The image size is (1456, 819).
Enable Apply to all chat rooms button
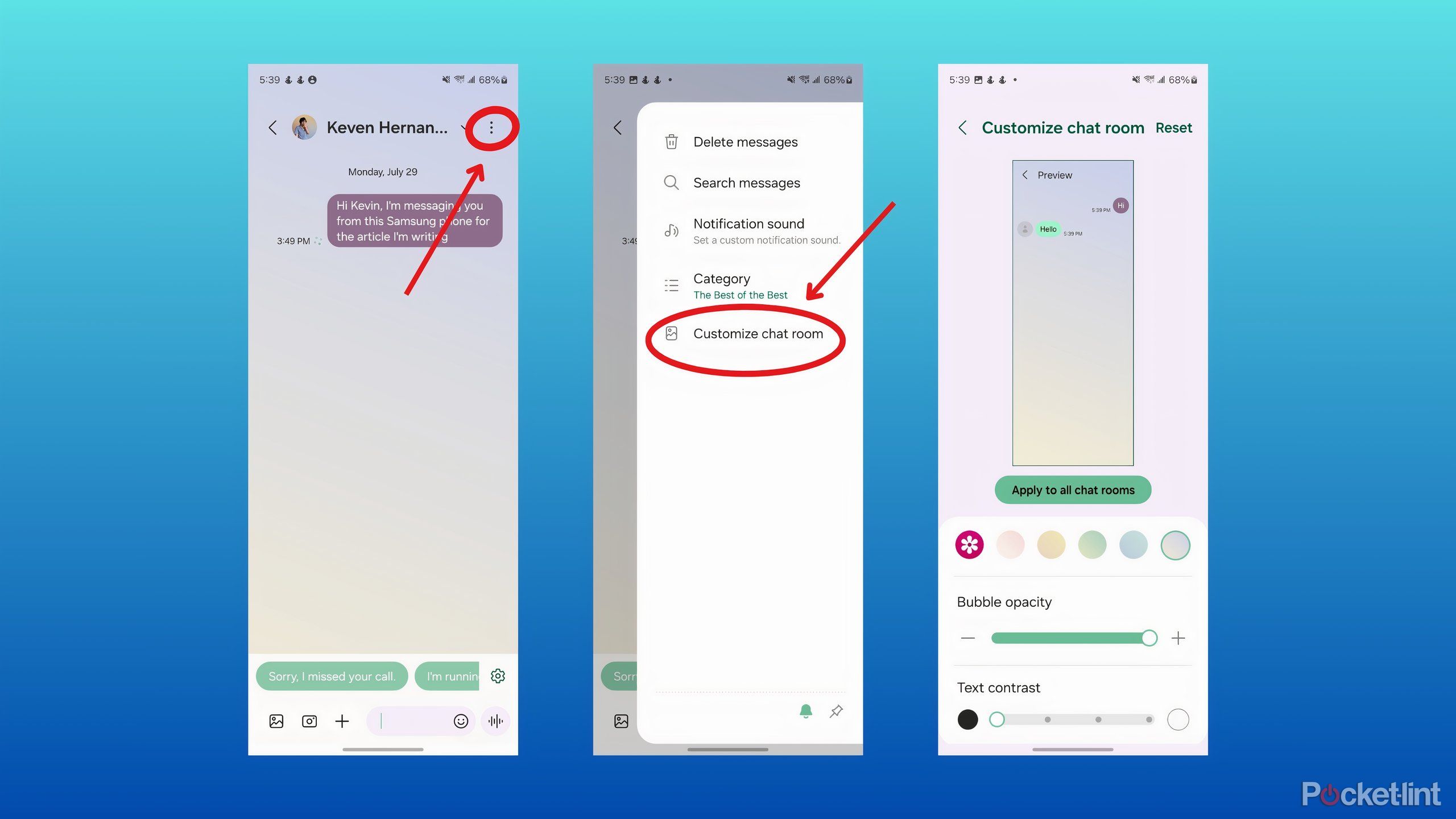point(1072,489)
